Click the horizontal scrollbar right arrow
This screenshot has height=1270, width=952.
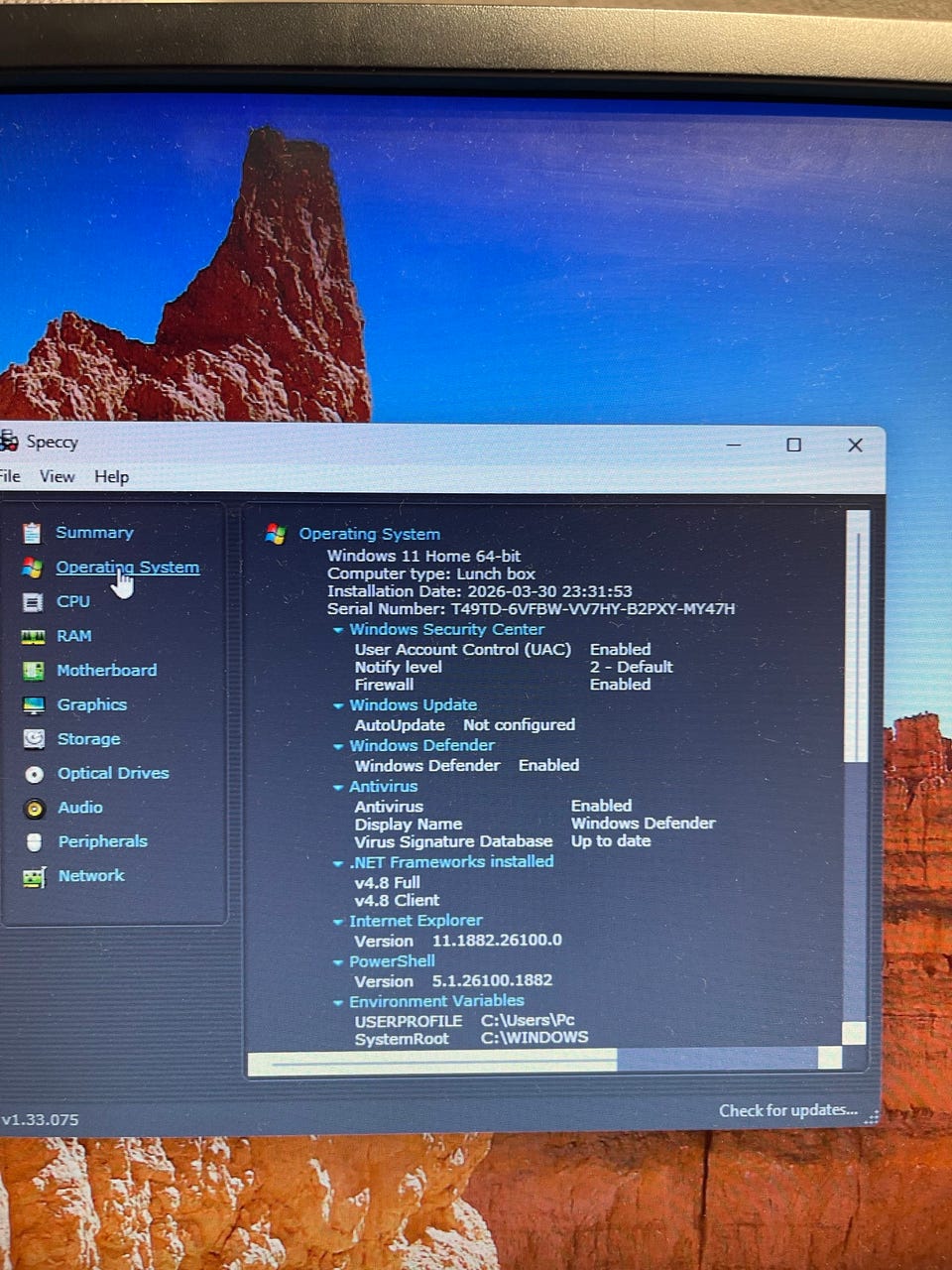tap(830, 1059)
